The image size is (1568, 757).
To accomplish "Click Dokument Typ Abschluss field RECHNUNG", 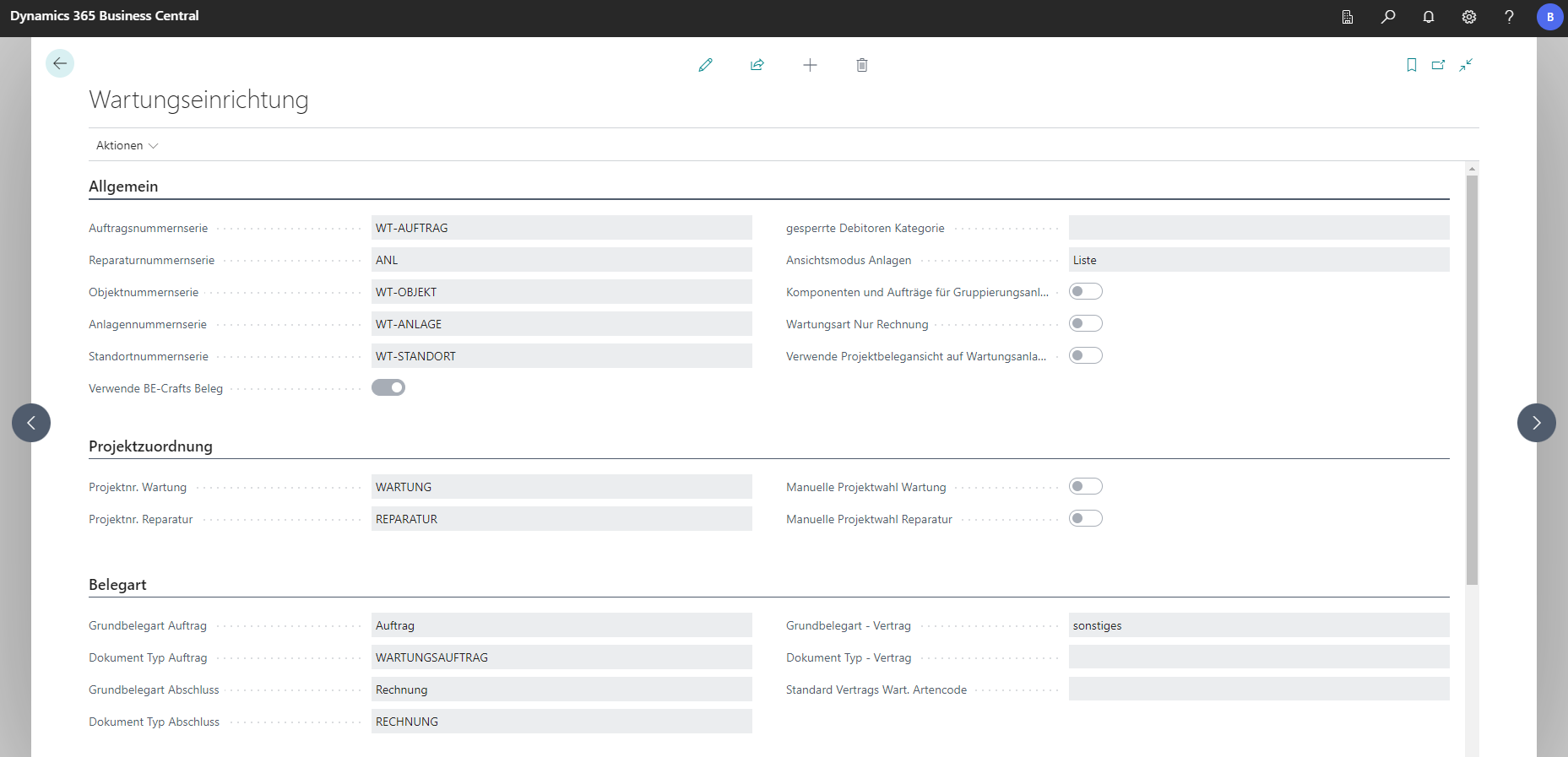I will [x=562, y=722].
